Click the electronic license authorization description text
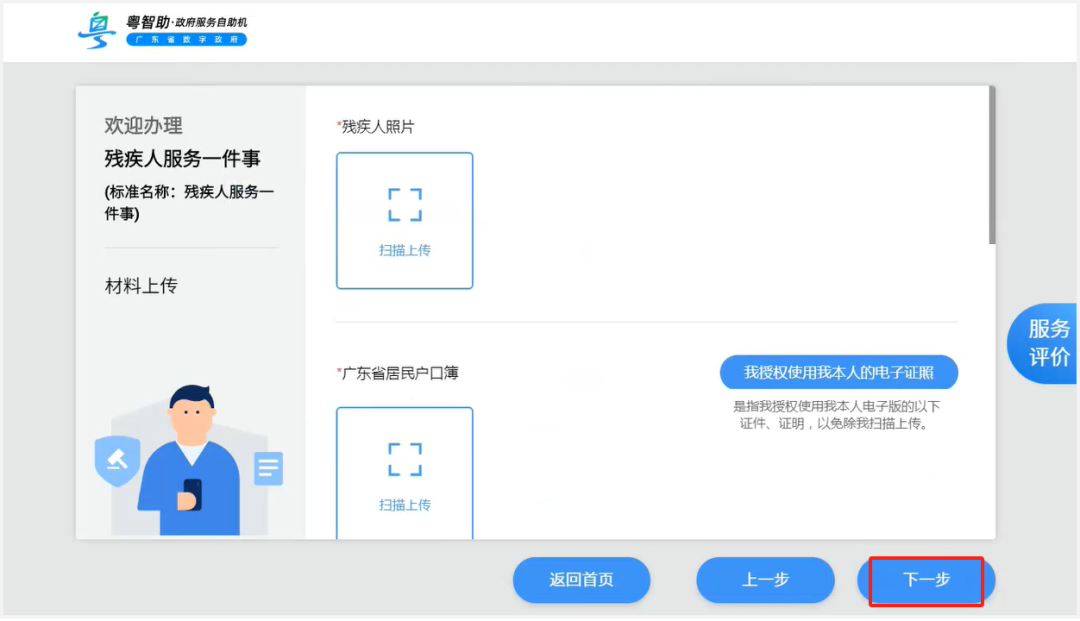 point(838,415)
